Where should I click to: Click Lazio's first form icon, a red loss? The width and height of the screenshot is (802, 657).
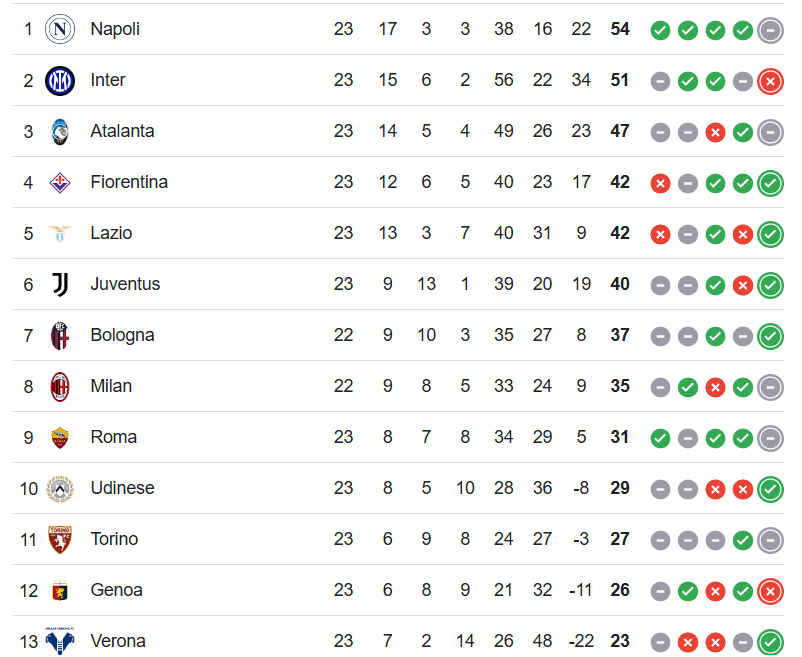pyautogui.click(x=660, y=234)
